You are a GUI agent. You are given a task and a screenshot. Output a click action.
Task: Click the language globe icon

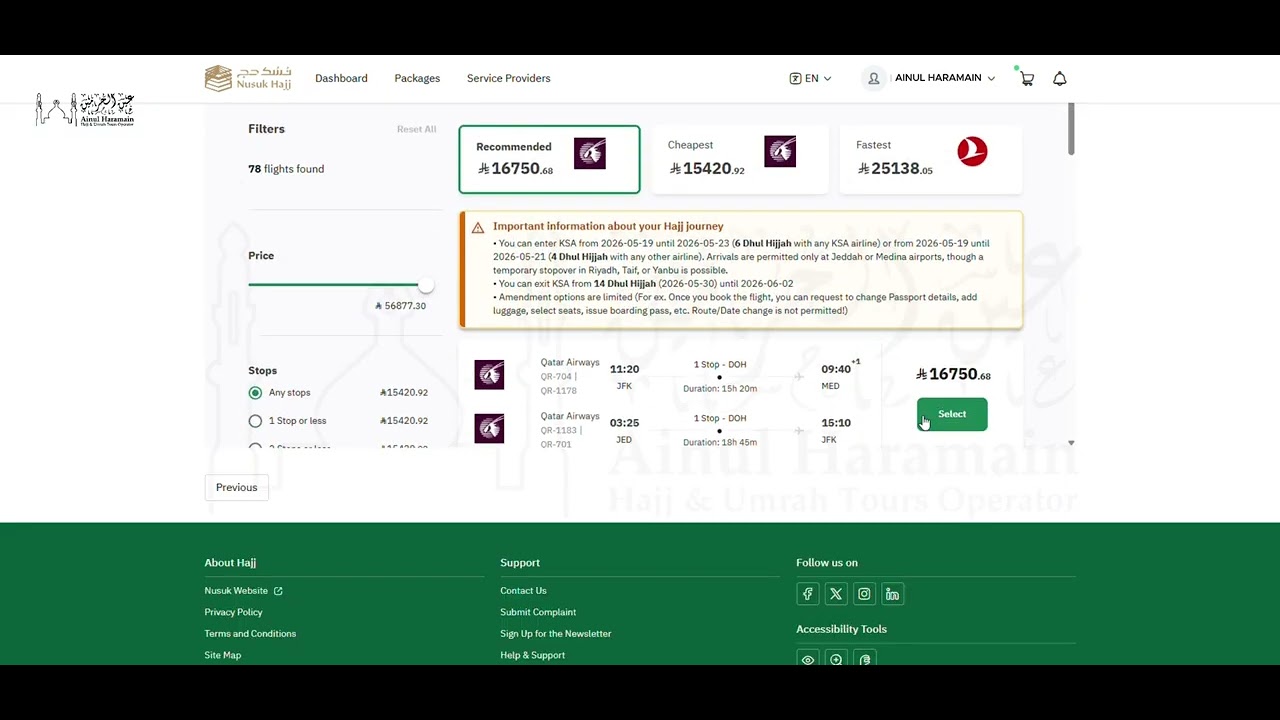(795, 78)
